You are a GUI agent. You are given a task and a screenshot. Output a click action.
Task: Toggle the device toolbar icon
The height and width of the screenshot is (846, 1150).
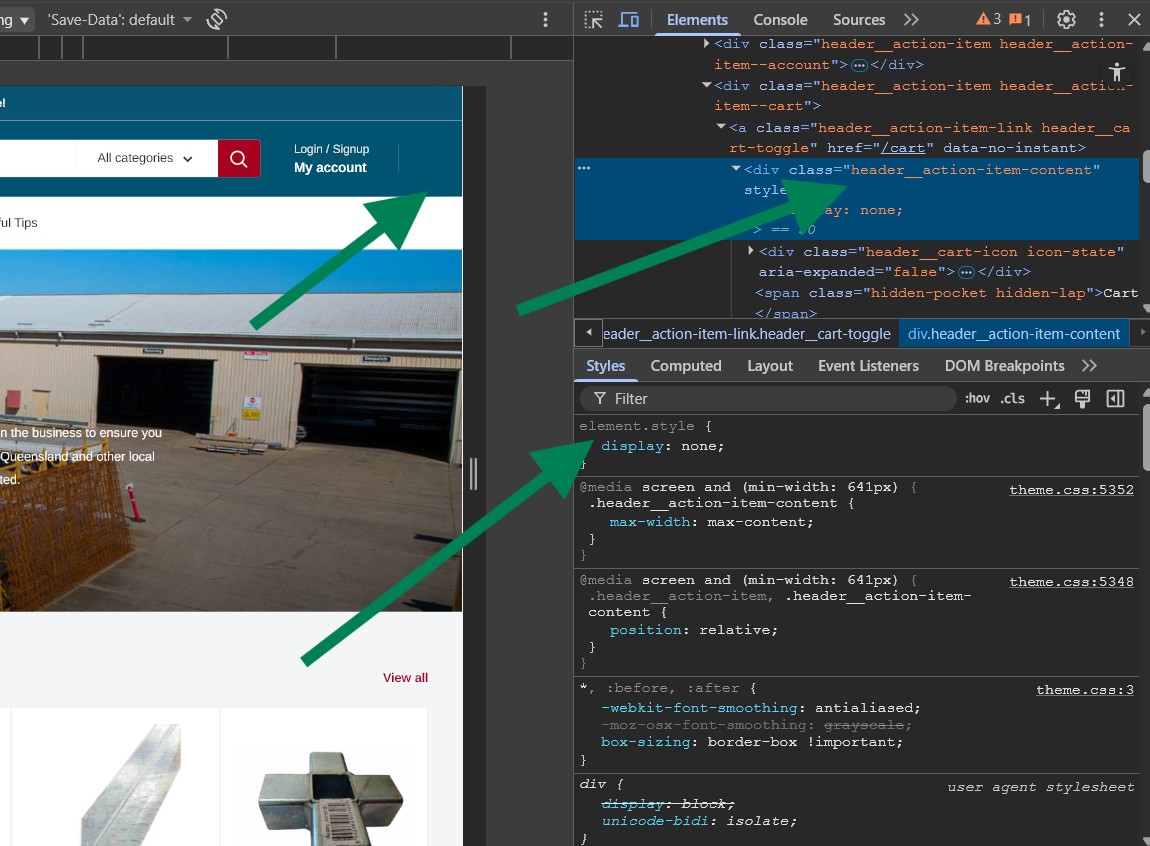[x=628, y=20]
